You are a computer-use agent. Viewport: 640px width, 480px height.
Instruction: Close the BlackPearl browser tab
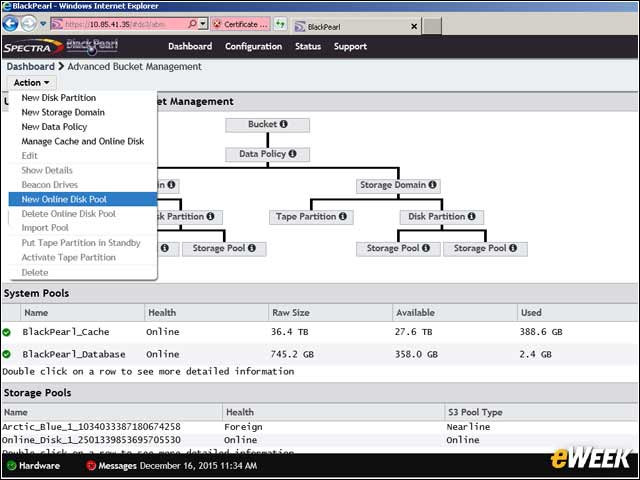[x=414, y=27]
